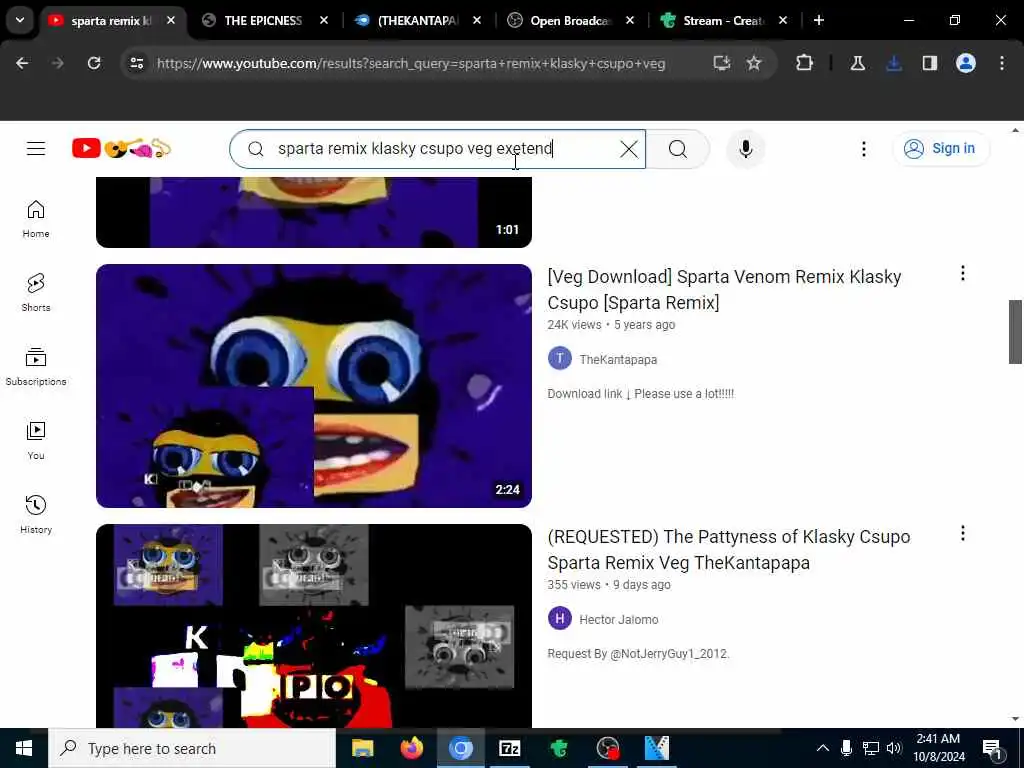Viewport: 1024px width, 768px height.
Task: Open a new browser tab
Action: (819, 20)
